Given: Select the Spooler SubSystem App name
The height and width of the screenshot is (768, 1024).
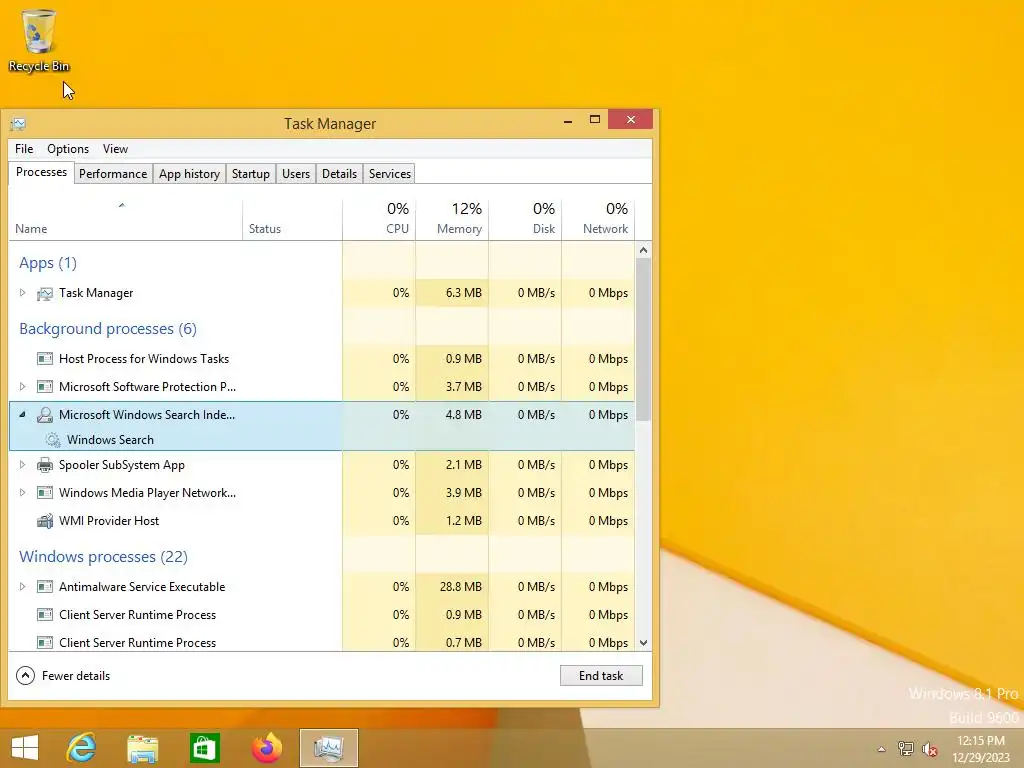Looking at the screenshot, I should [x=121, y=465].
